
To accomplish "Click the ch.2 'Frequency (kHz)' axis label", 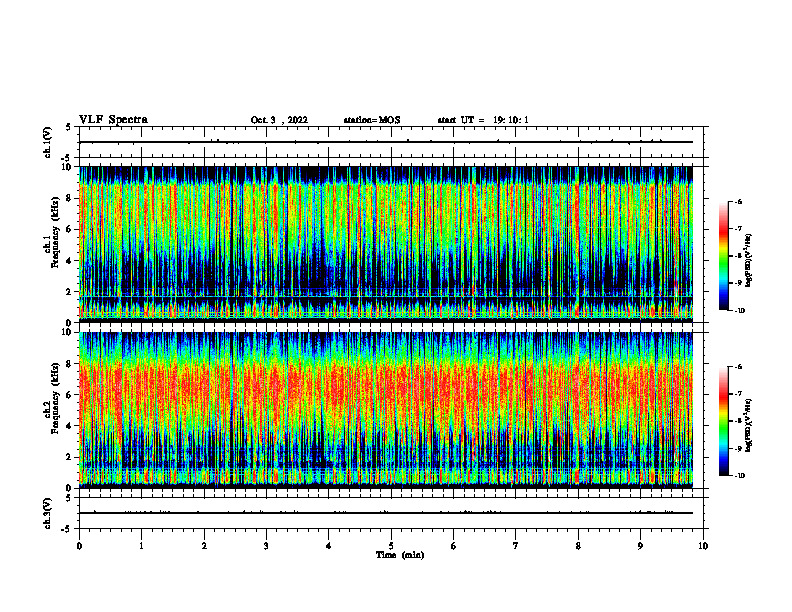I will coord(54,398).
